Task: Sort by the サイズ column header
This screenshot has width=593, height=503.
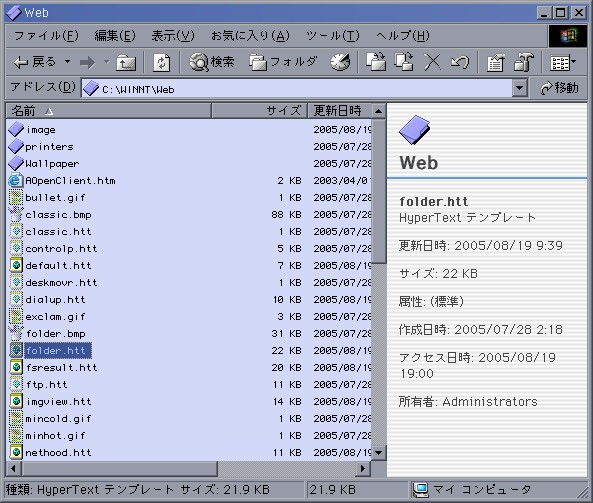Action: click(259, 111)
